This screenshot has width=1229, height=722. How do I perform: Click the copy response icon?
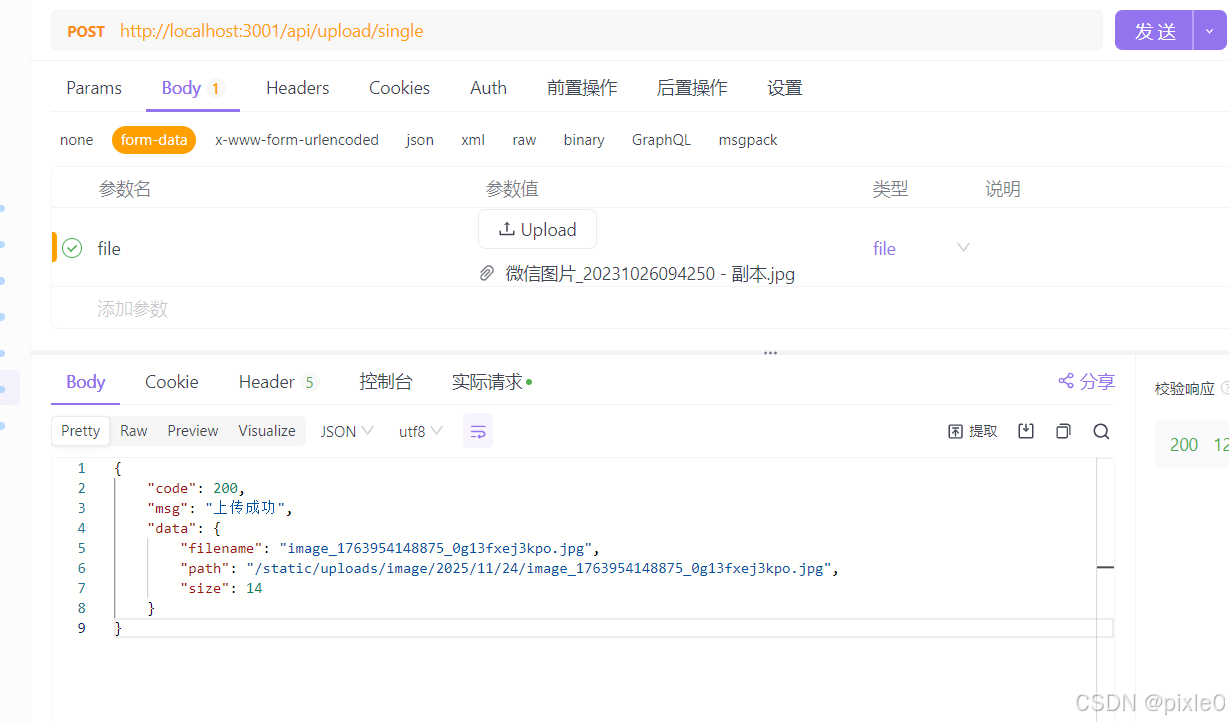[1063, 431]
